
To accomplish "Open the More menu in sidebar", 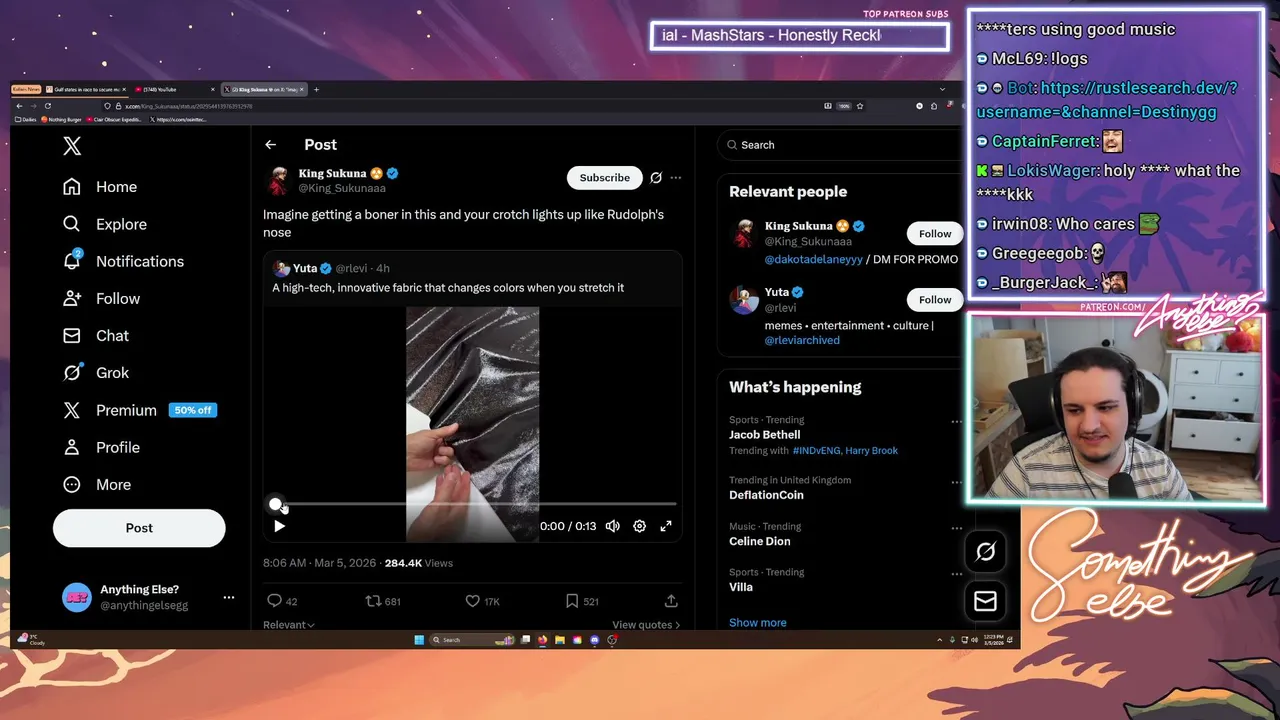I will (x=97, y=484).
